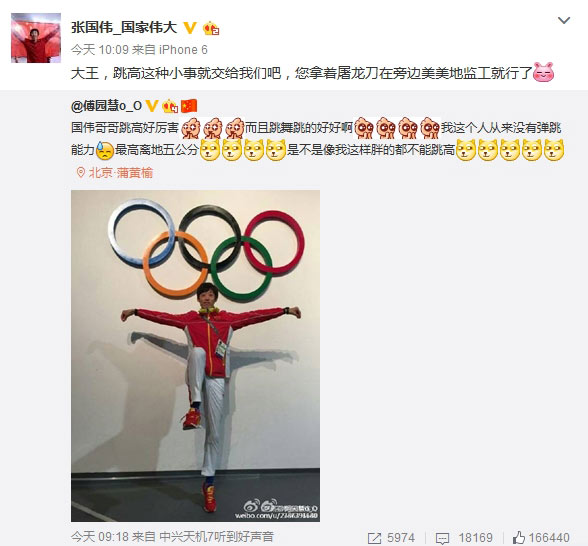This screenshot has width=588, height=546.
Task: Open 张国伟's profile avatar photo
Action: click(36, 38)
